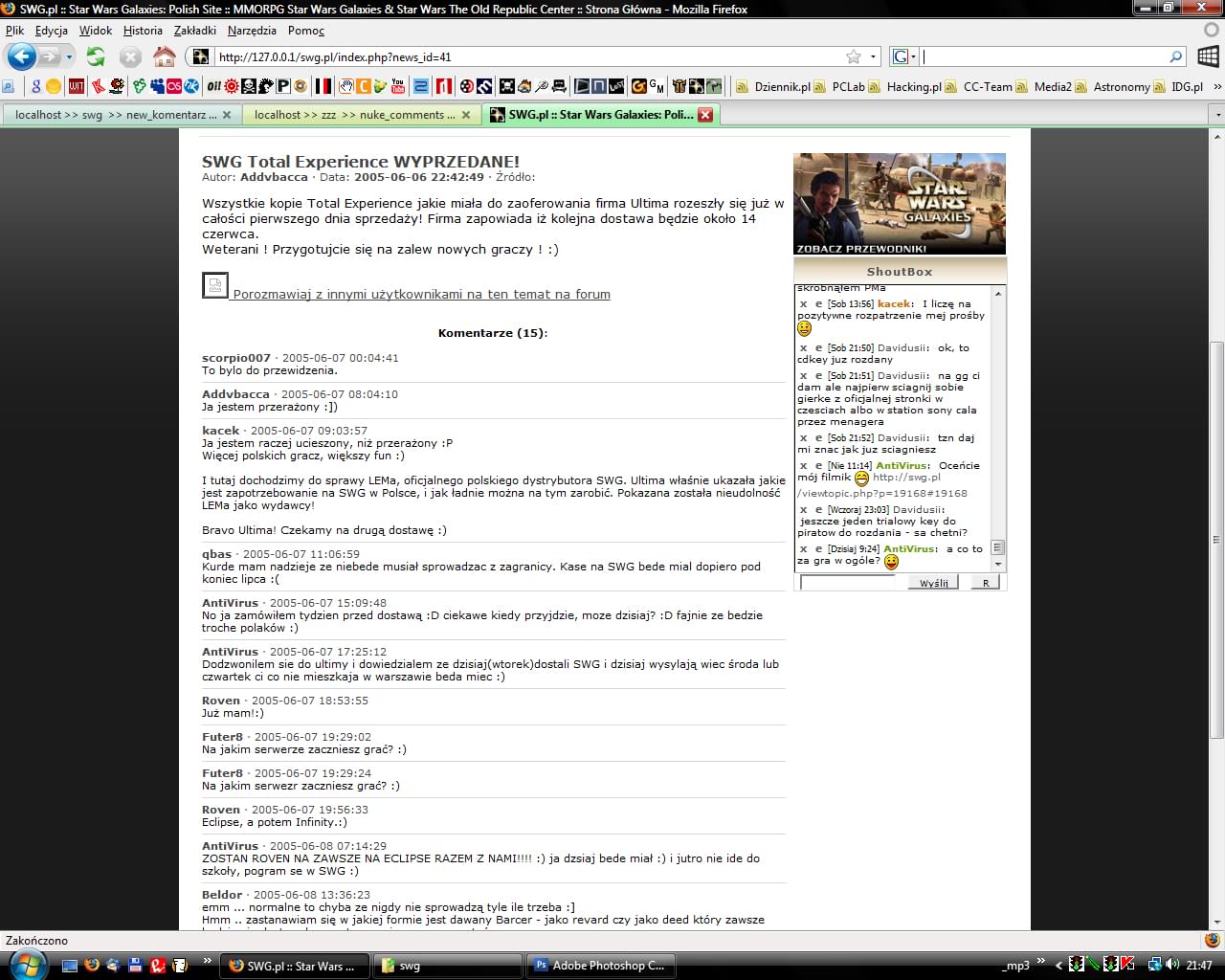Open the Zakładki menu
Viewport: 1225px width, 980px height.
[x=194, y=31]
